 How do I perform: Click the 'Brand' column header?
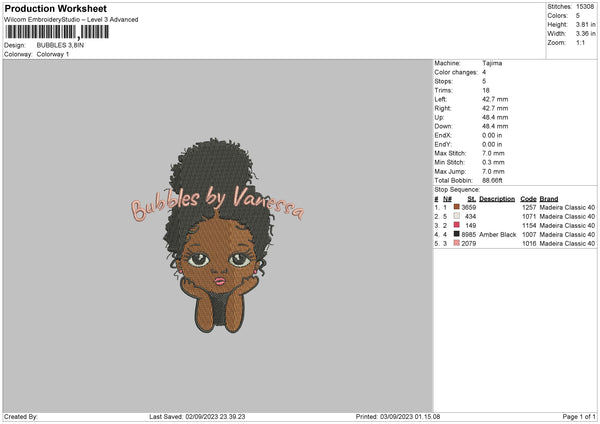[549, 199]
